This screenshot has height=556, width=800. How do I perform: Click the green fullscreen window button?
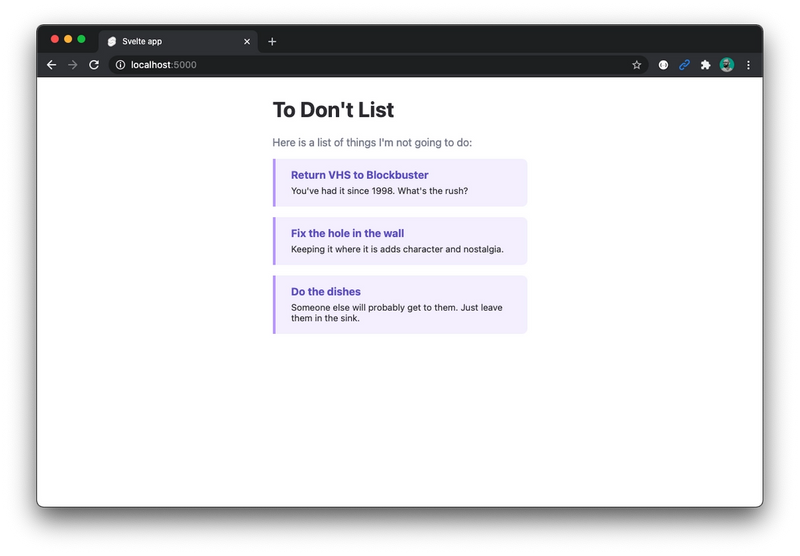[81, 39]
